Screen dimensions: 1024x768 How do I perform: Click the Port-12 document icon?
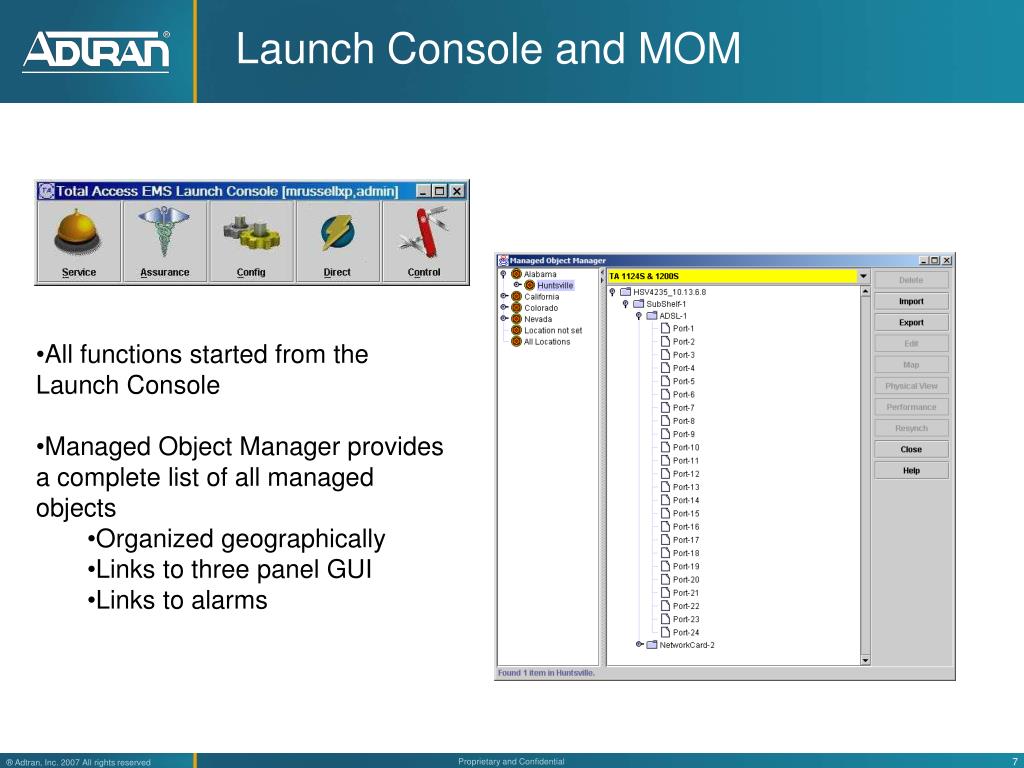tap(665, 473)
